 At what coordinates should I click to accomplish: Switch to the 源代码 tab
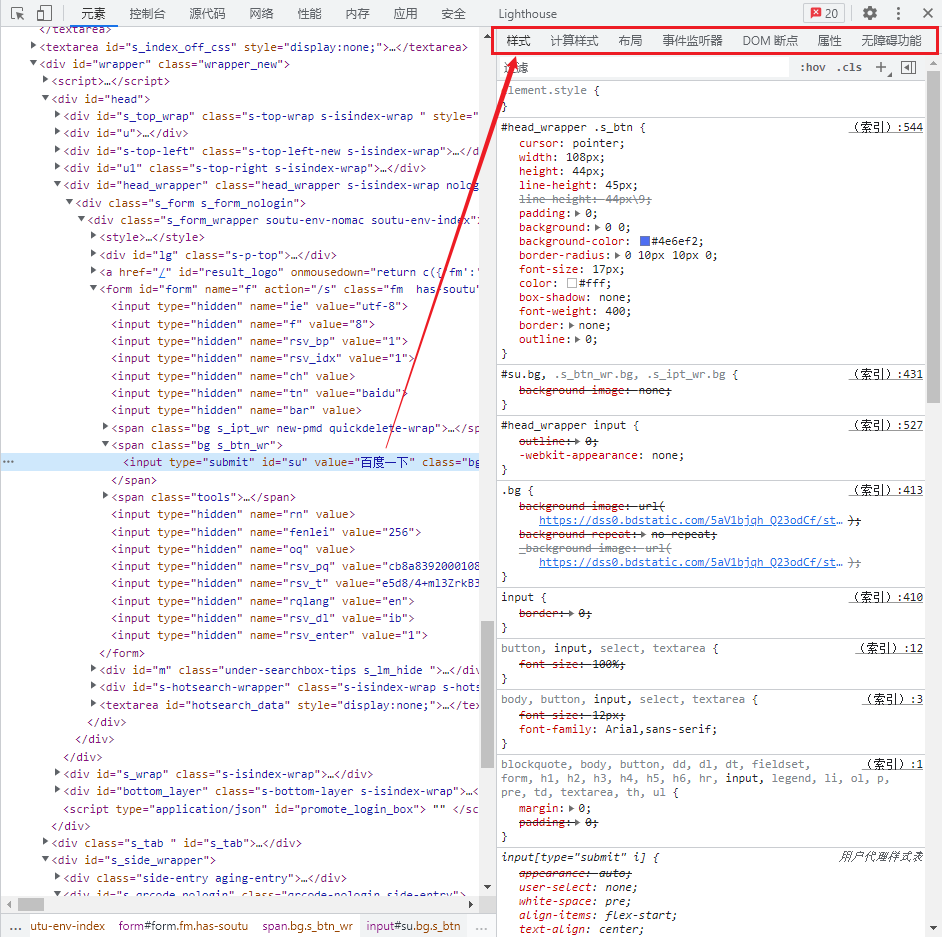coord(207,13)
